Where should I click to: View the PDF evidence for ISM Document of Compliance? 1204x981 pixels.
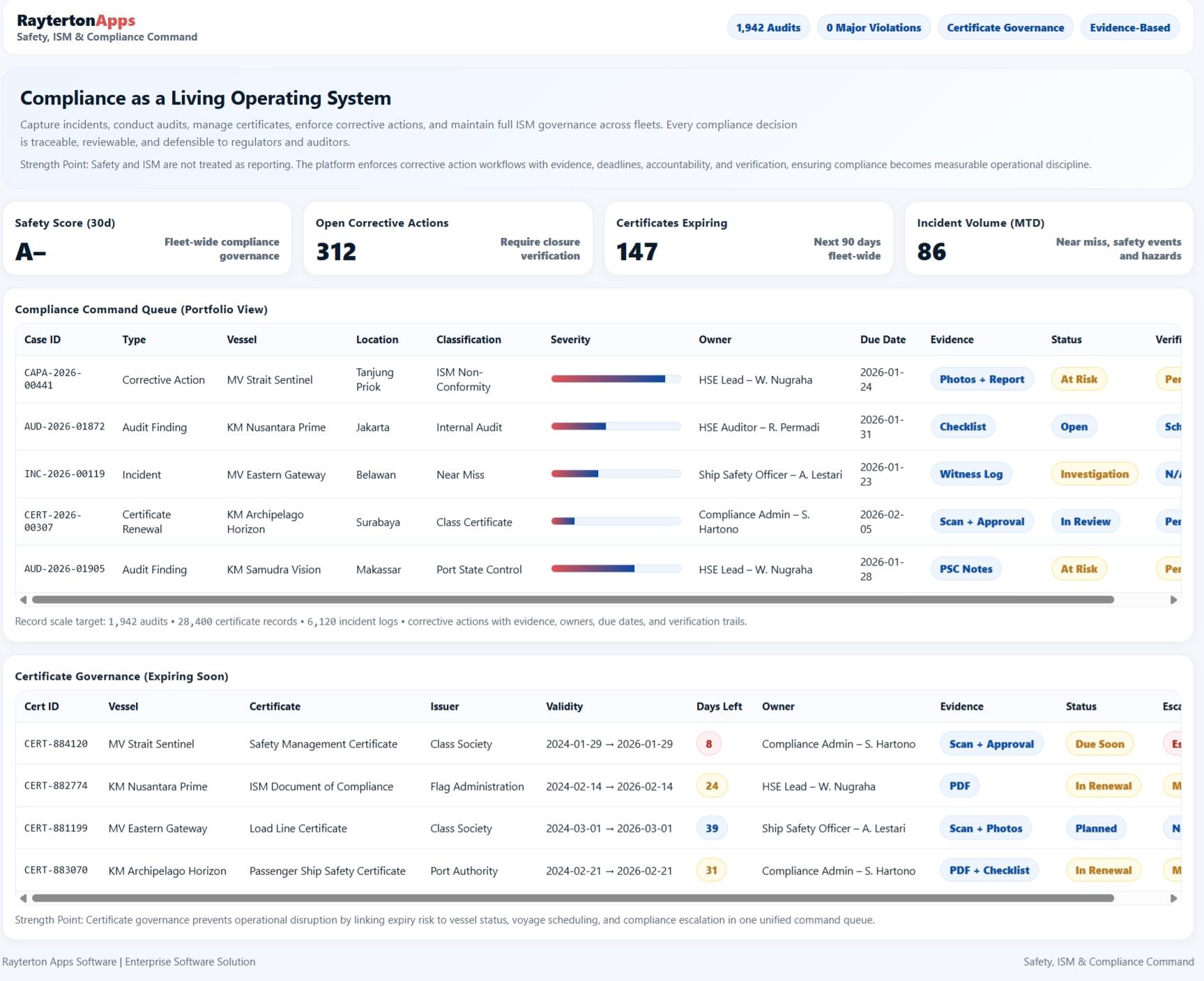click(960, 786)
